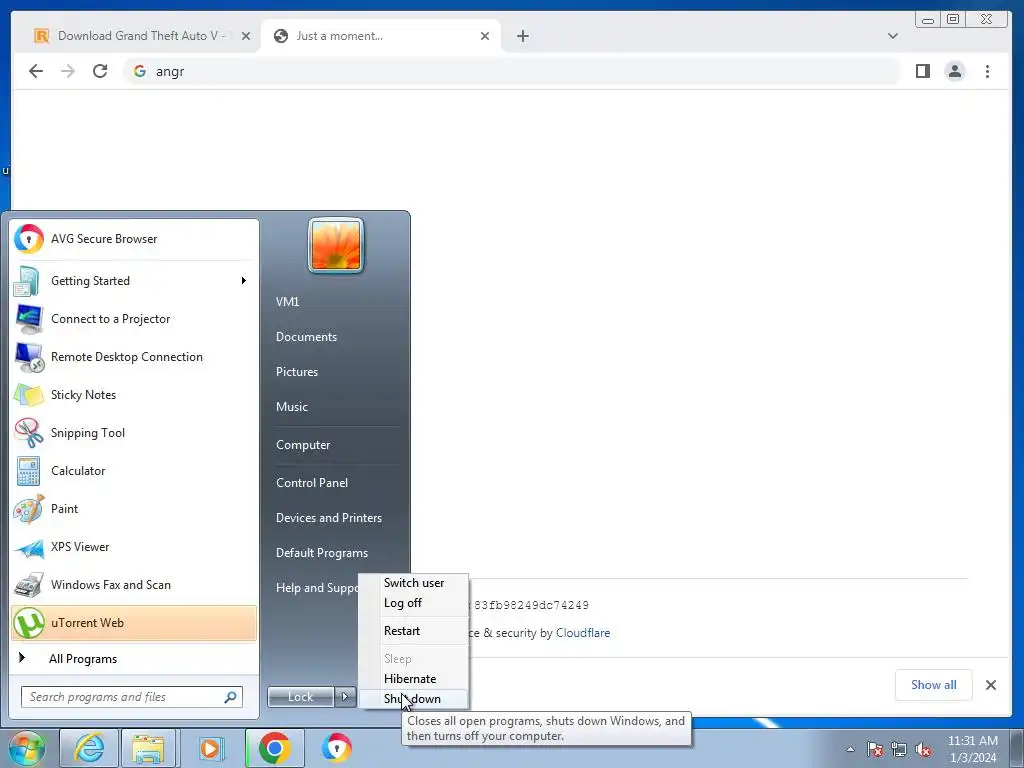Image resolution: width=1024 pixels, height=768 pixels.
Task: Close the Grand Theft Auto V tab
Action: pyautogui.click(x=246, y=36)
